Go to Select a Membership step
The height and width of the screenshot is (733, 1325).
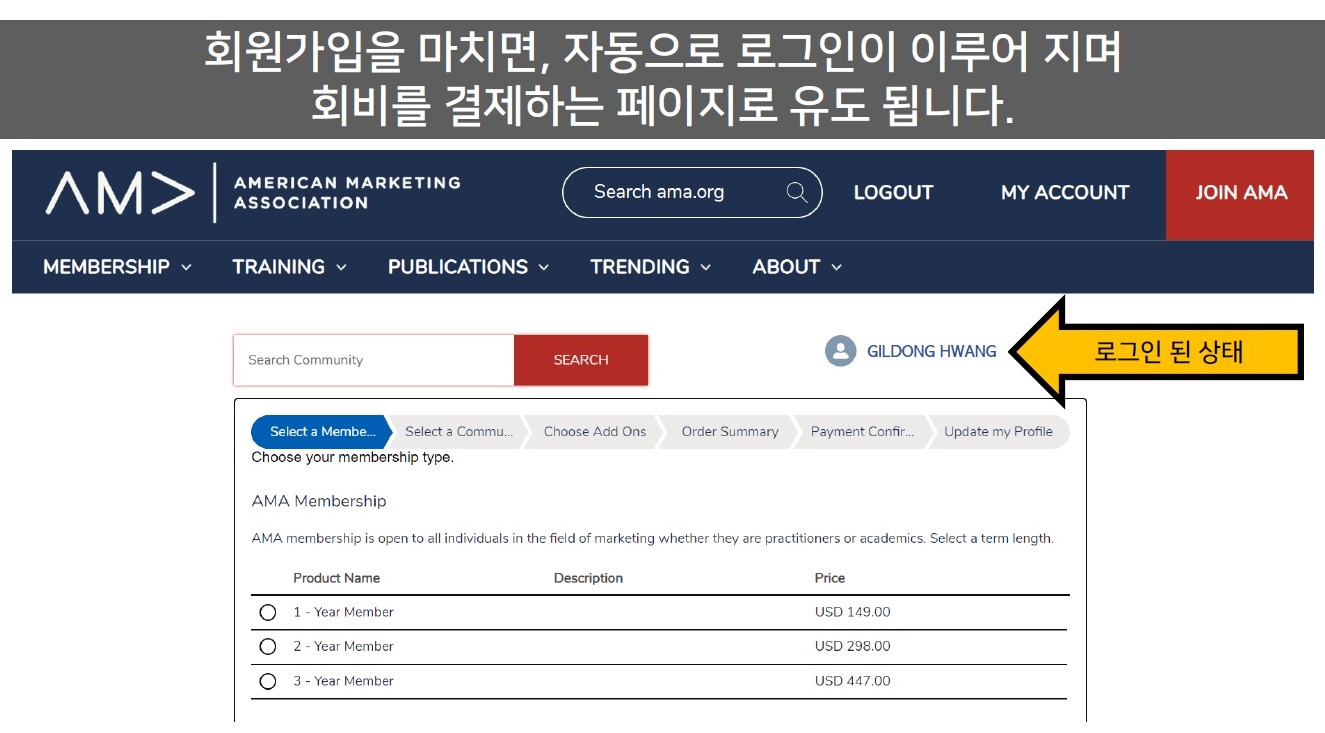320,432
